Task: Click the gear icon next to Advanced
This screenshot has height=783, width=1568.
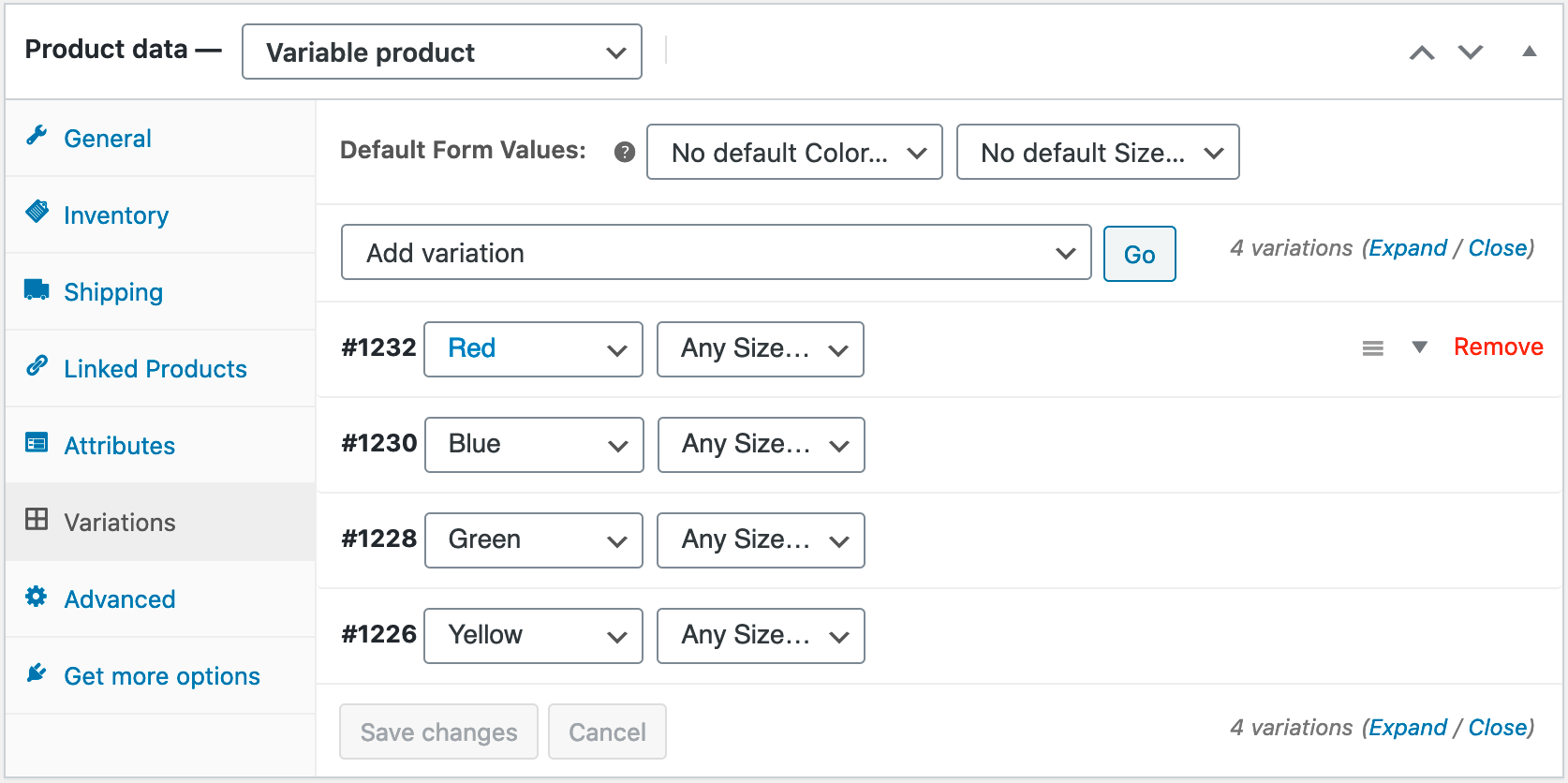Action: click(x=37, y=597)
